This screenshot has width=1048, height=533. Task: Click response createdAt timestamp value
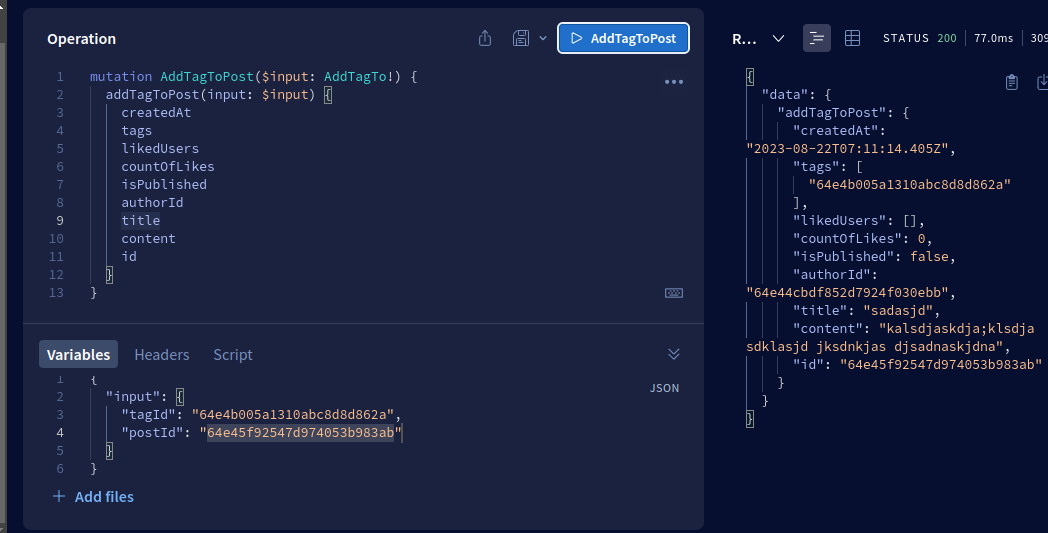[847, 148]
